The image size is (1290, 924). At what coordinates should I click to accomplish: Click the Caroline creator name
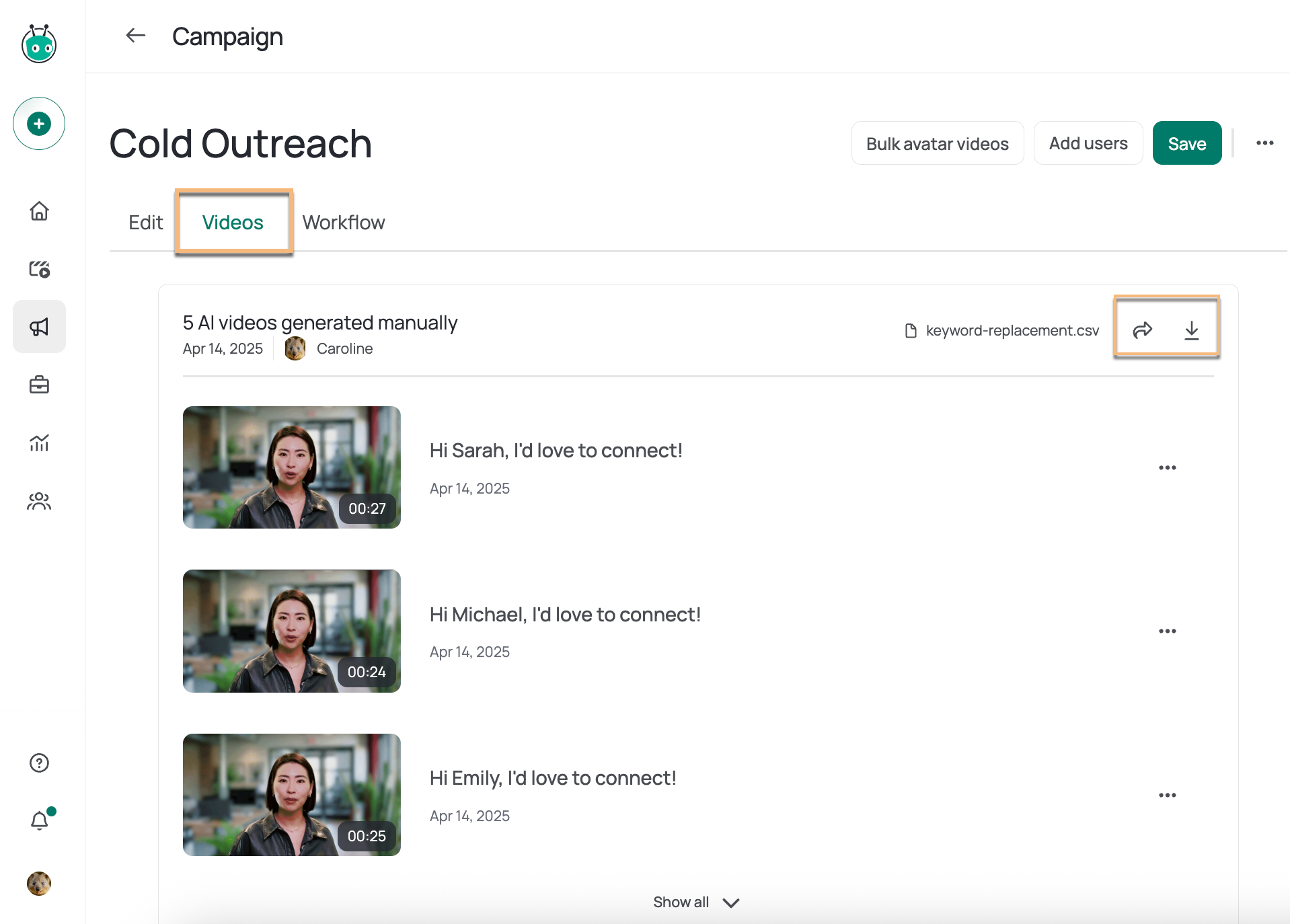(344, 348)
